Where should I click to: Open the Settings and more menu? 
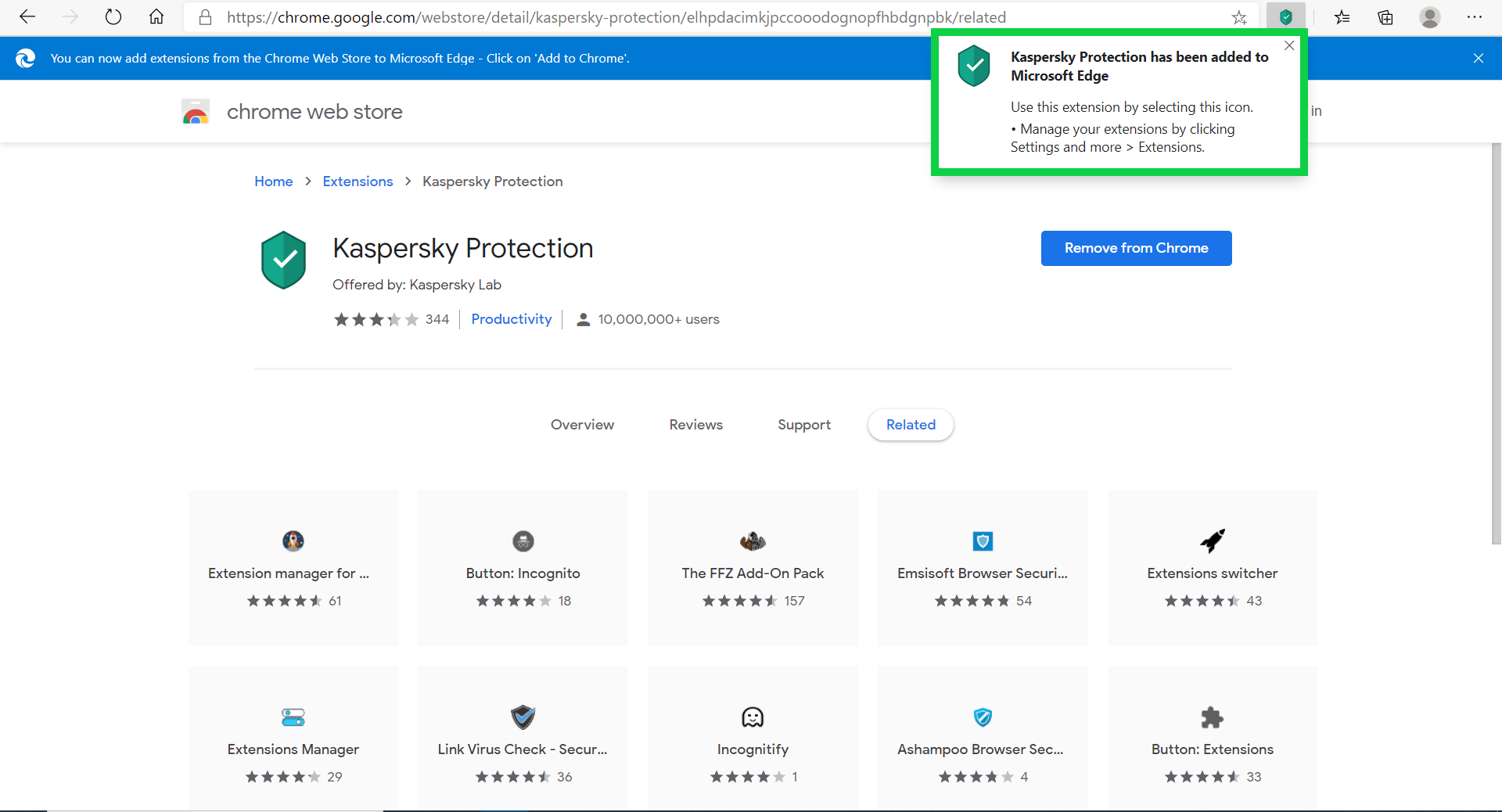pyautogui.click(x=1475, y=17)
